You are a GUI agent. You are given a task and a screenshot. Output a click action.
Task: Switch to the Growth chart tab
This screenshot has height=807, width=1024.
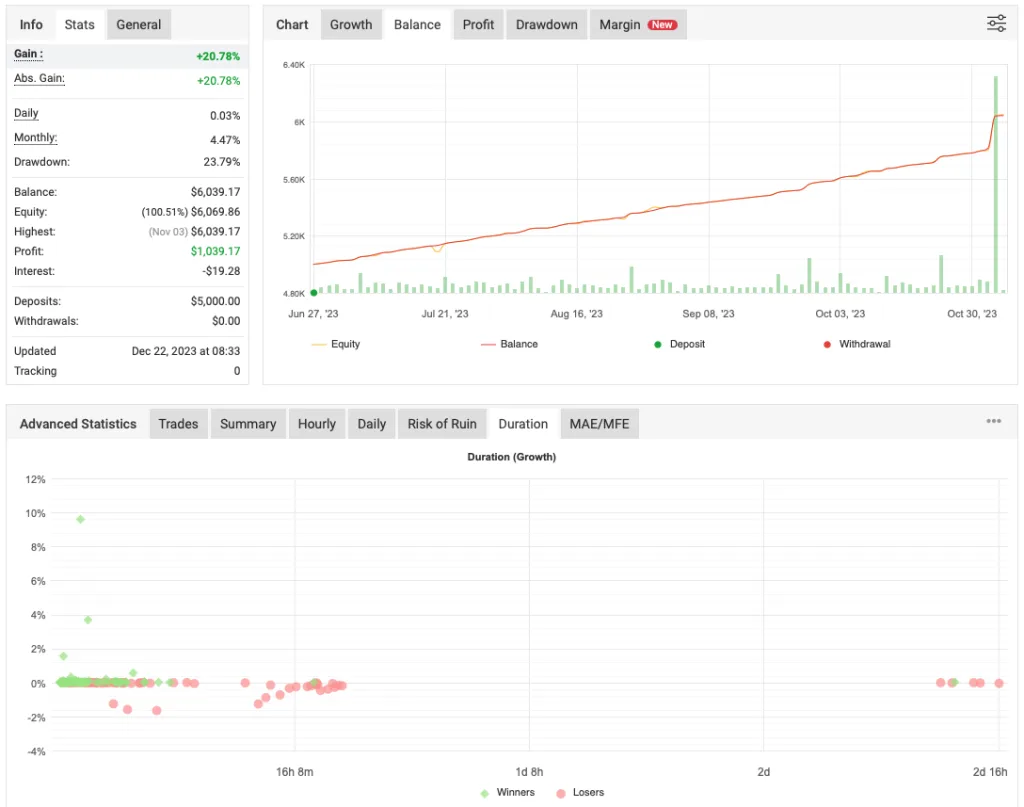[351, 24]
